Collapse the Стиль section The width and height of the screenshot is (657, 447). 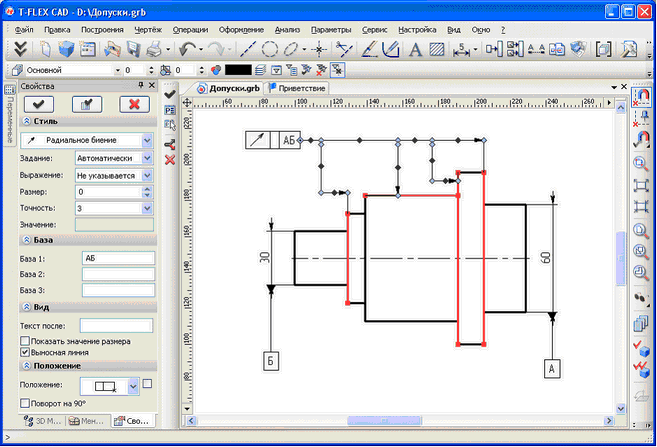click(26, 121)
